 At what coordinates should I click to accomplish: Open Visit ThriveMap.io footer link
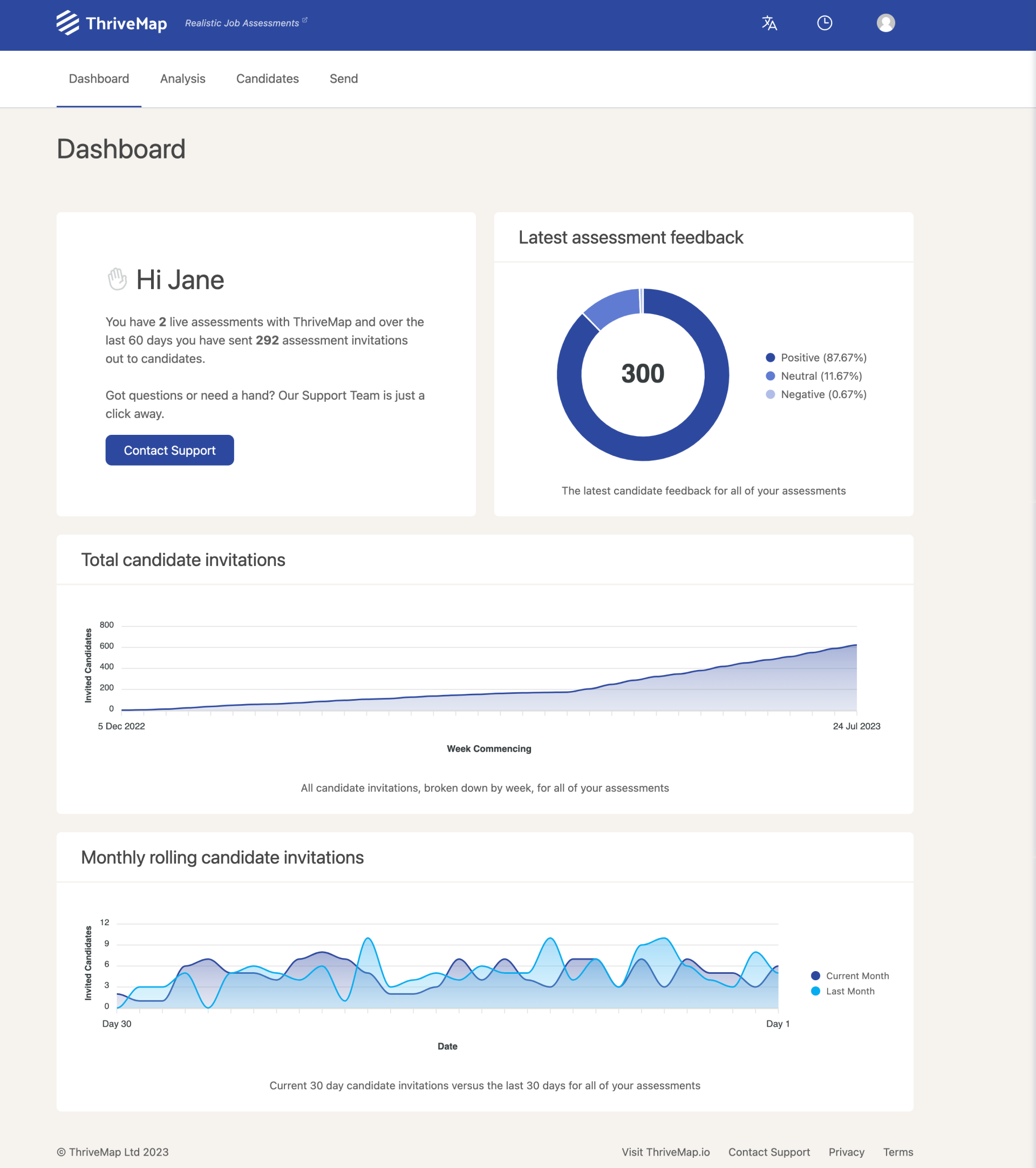coord(665,1152)
